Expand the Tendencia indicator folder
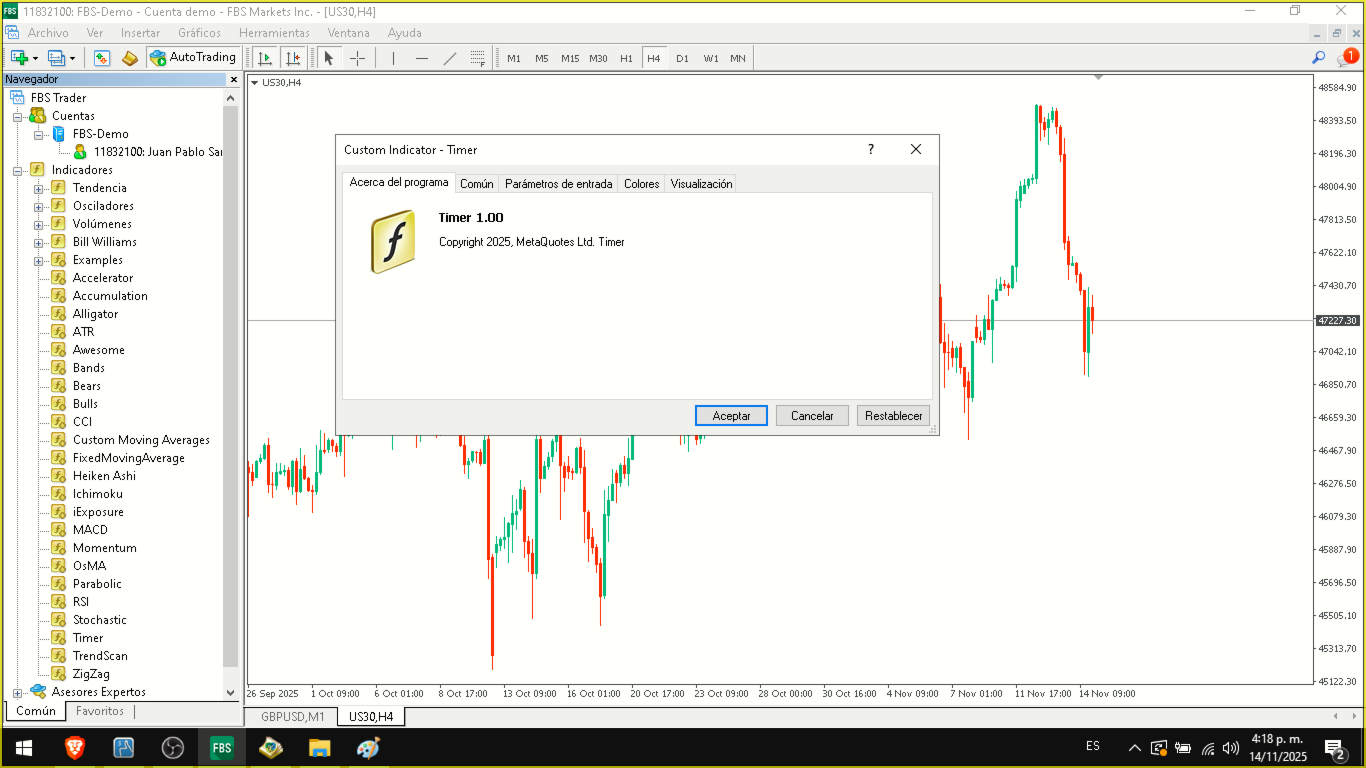The width and height of the screenshot is (1366, 768). [x=38, y=188]
